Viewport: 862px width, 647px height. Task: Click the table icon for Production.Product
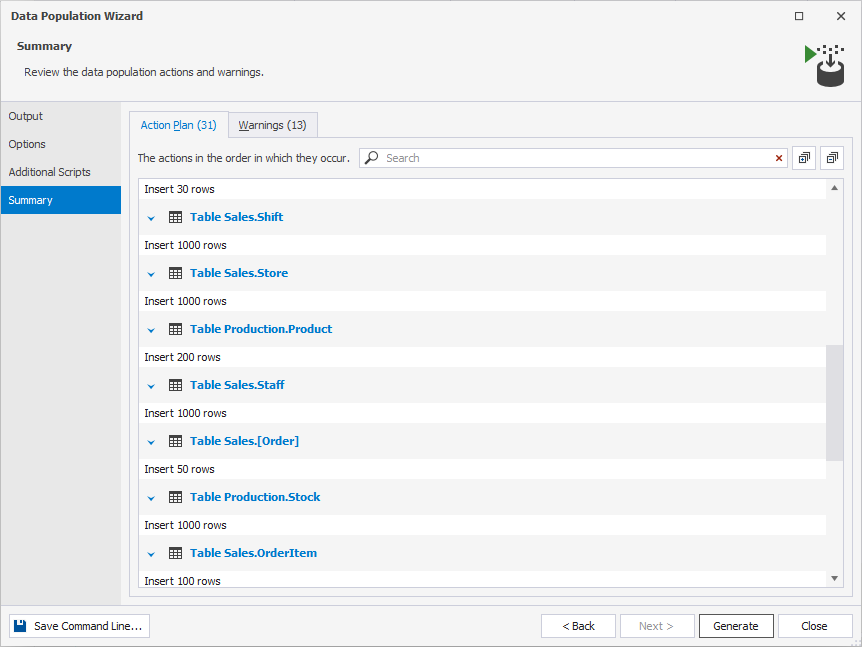click(x=175, y=329)
